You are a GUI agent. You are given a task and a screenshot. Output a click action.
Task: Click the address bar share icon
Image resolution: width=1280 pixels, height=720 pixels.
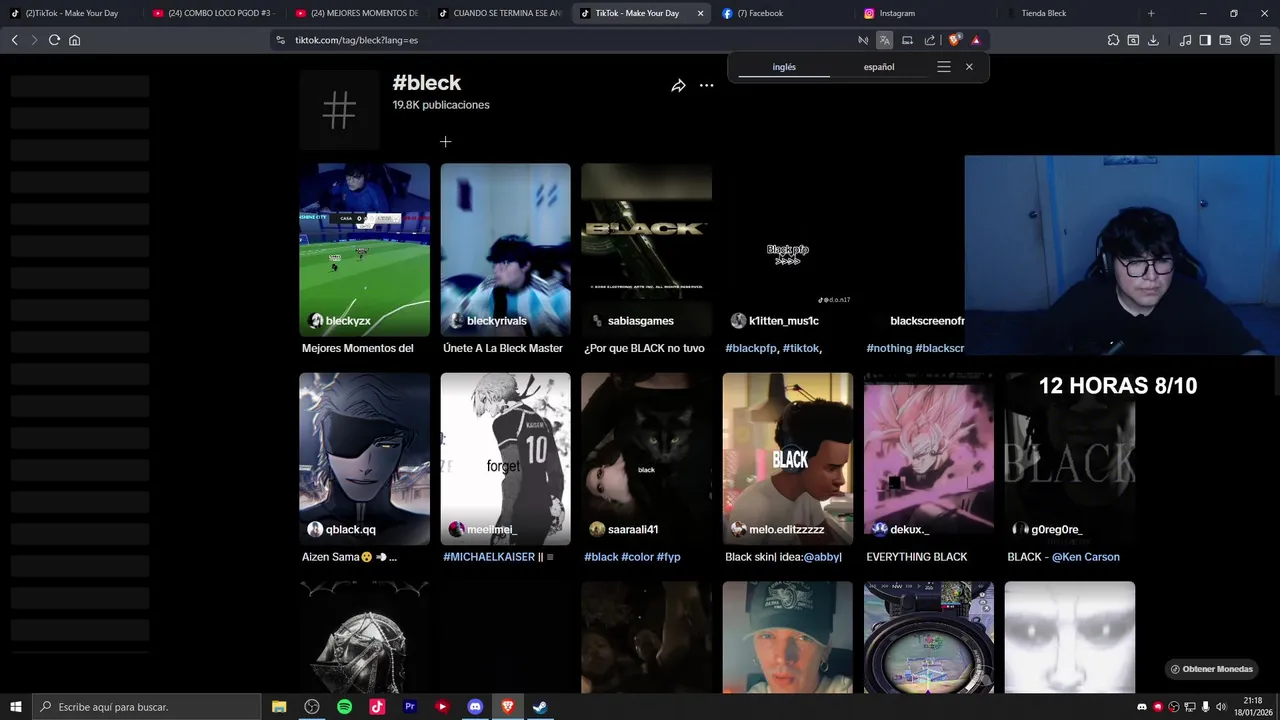930,40
